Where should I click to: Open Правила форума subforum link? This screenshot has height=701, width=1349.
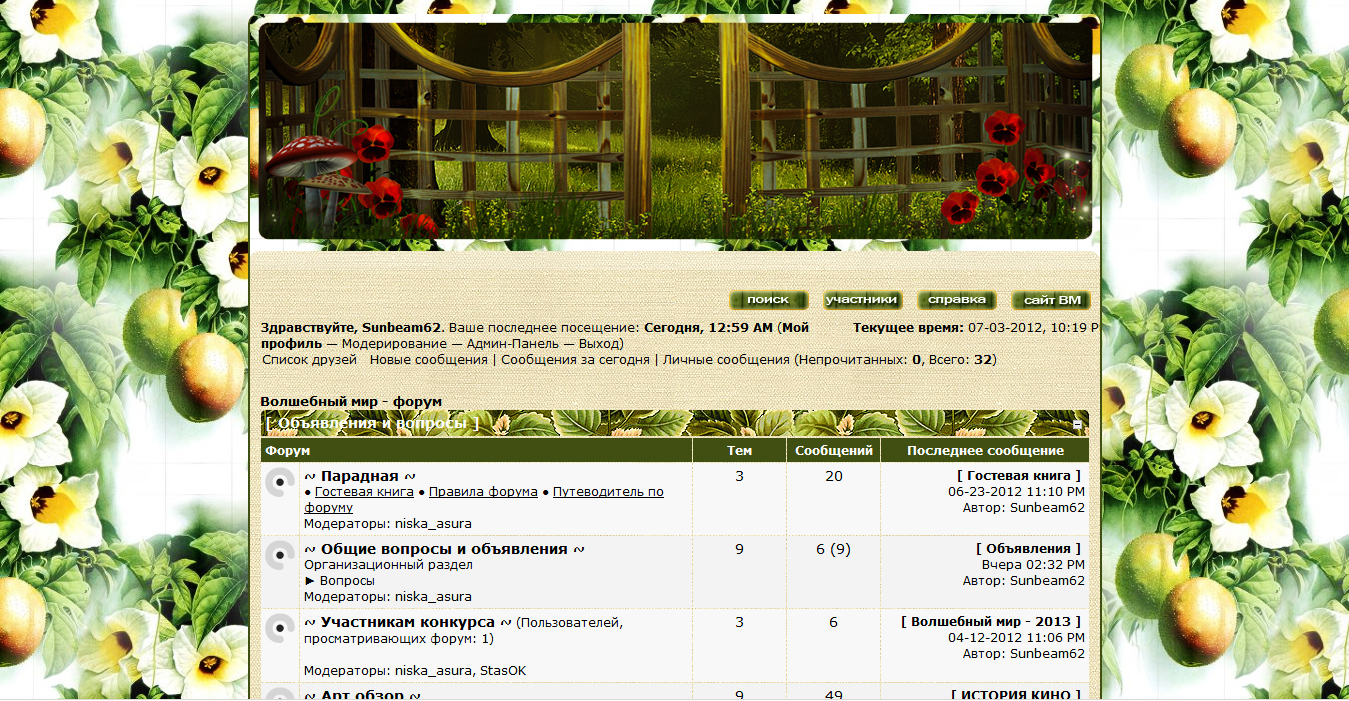(x=483, y=492)
